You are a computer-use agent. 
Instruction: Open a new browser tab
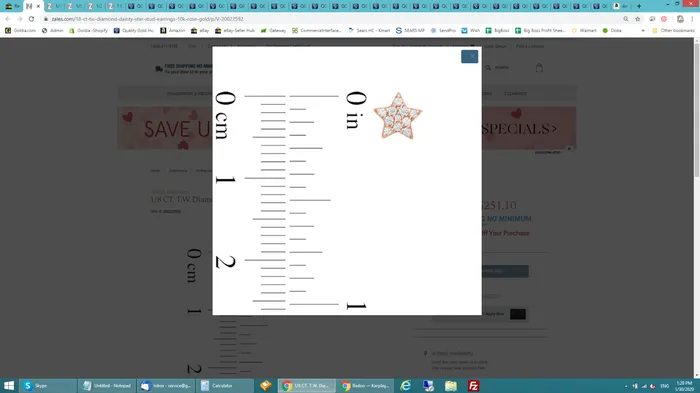pyautogui.click(x=639, y=6)
